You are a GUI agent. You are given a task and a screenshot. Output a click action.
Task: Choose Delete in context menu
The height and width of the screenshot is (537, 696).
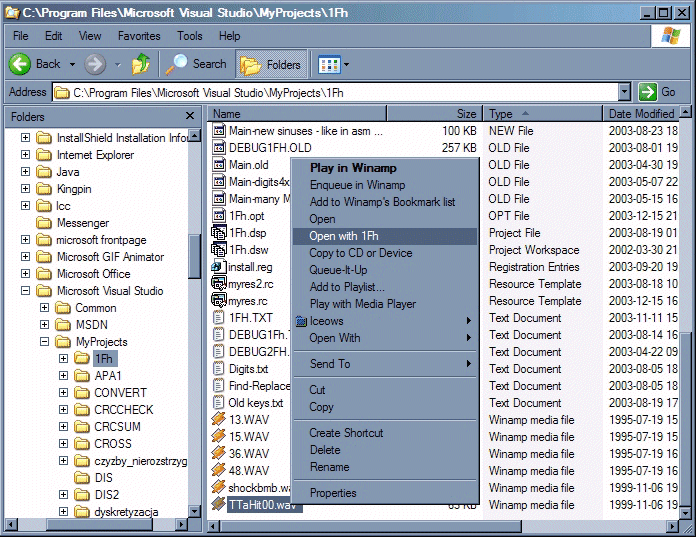pos(385,450)
